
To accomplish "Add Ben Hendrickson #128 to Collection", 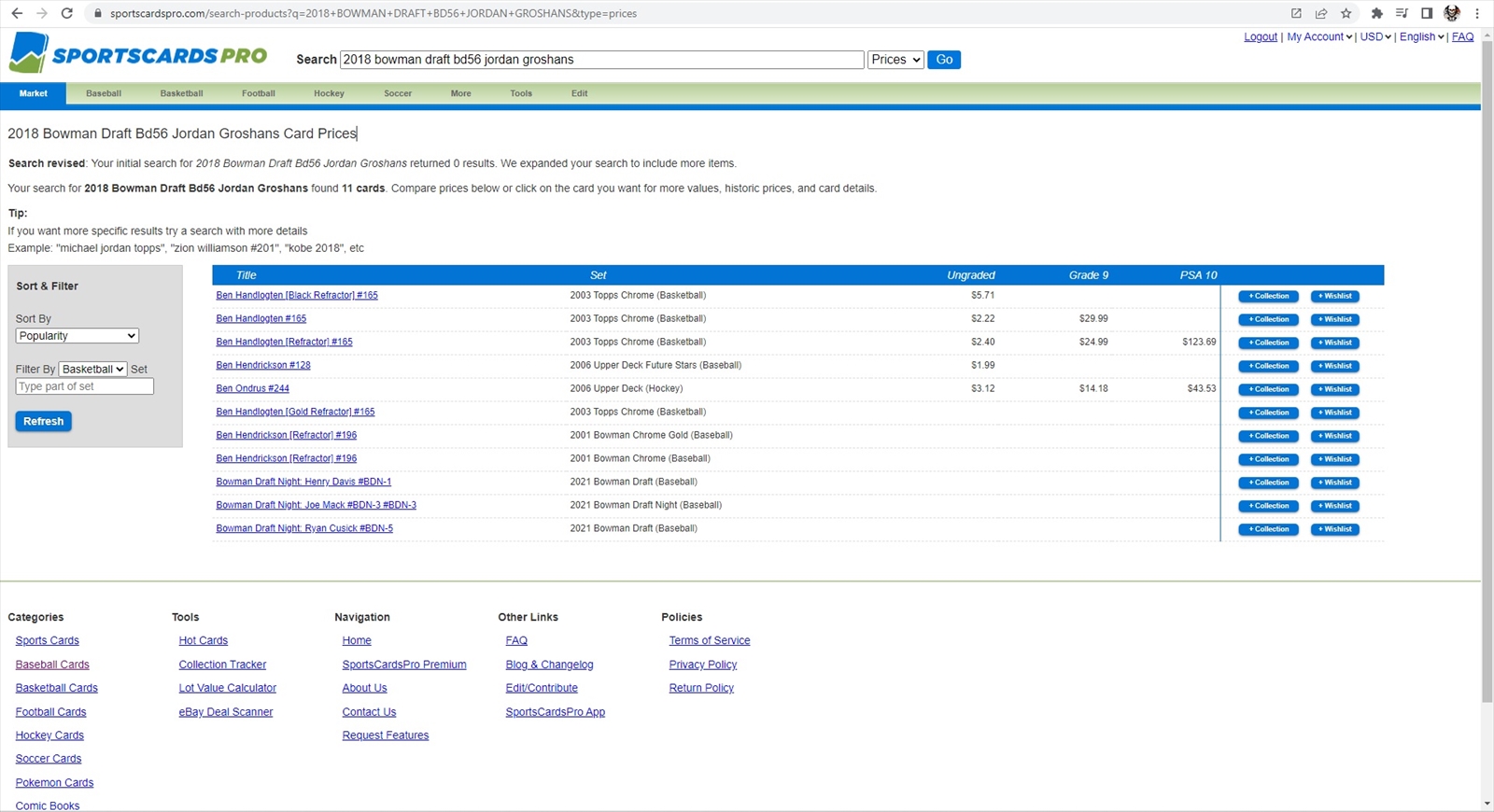I will (1268, 367).
